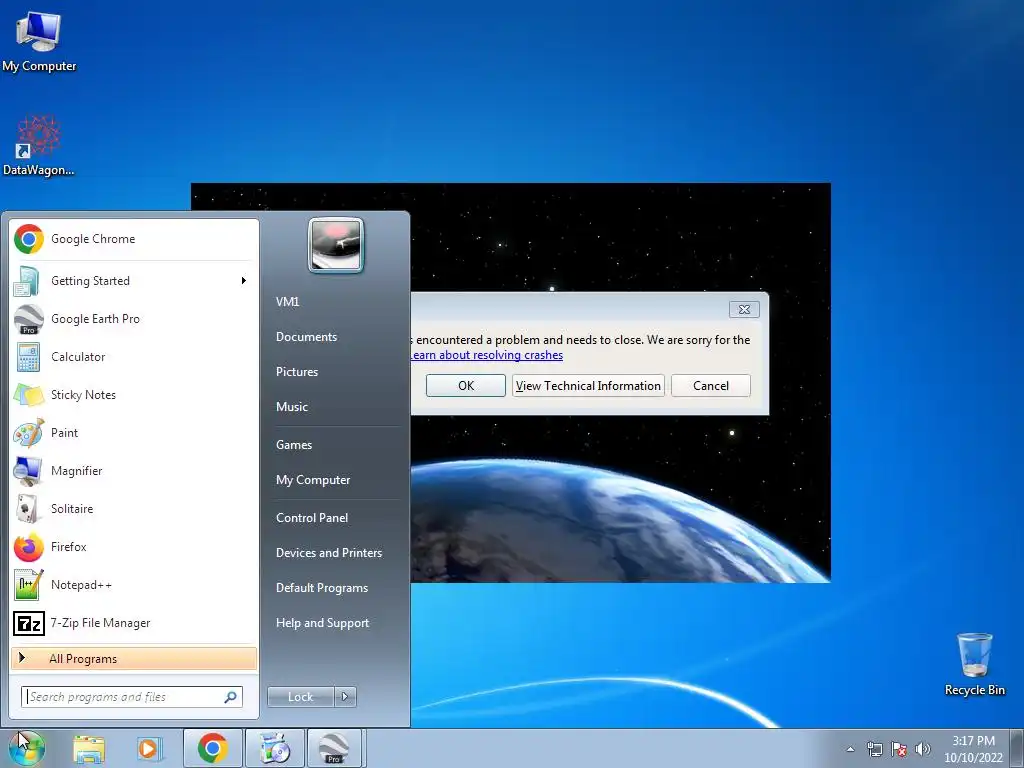Click the installer disc icon on the taskbar
The image size is (1024, 768).
(x=274, y=748)
